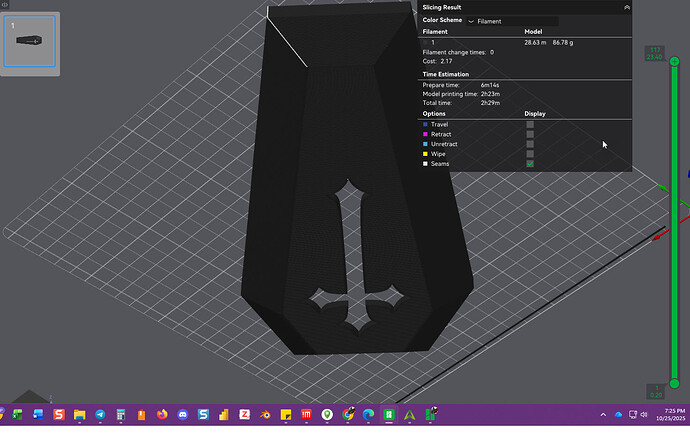Show hidden system tray icons
This screenshot has width=690, height=445.
[x=603, y=415]
